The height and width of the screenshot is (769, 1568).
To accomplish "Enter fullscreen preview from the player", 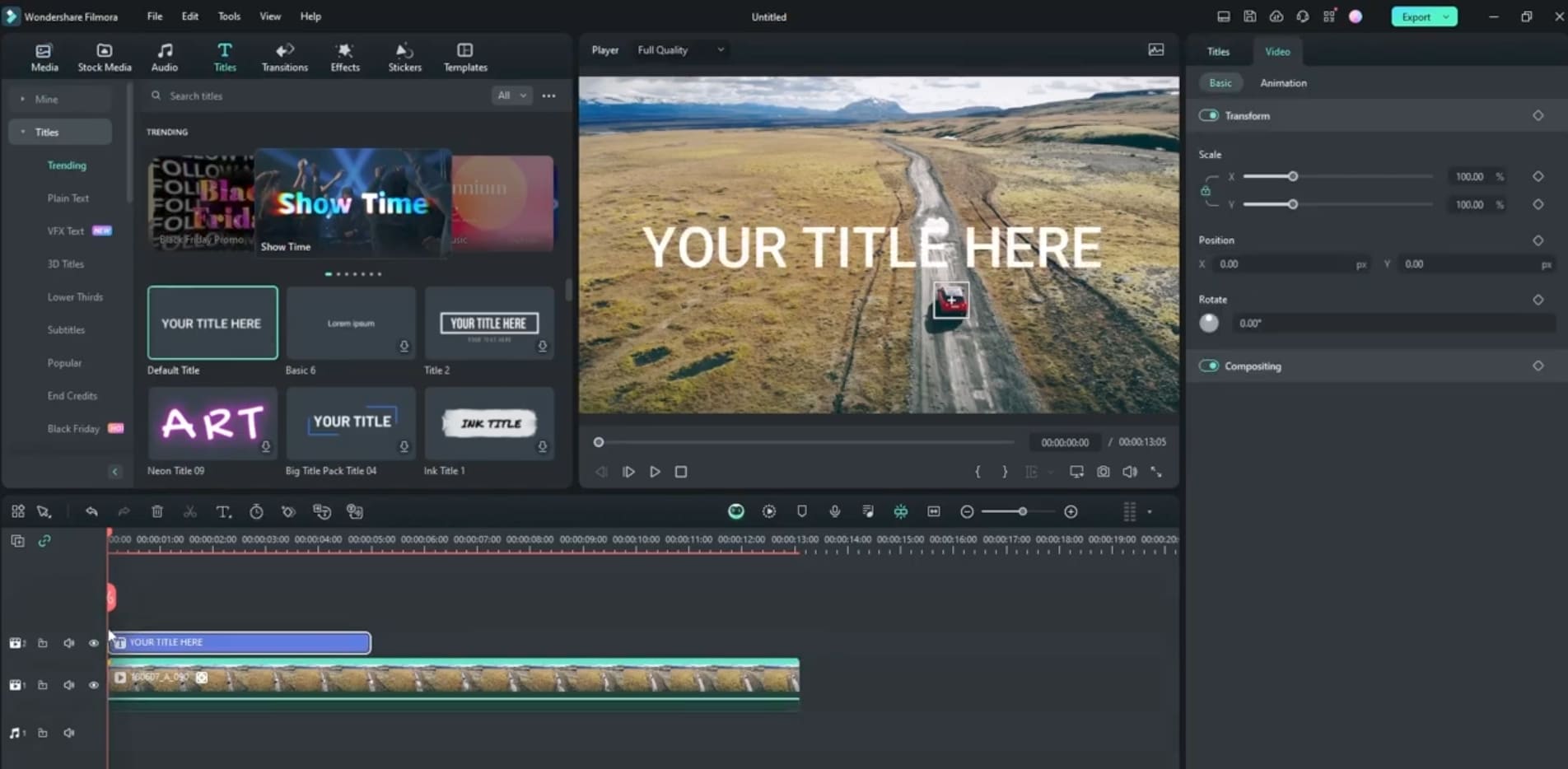I will (1156, 472).
